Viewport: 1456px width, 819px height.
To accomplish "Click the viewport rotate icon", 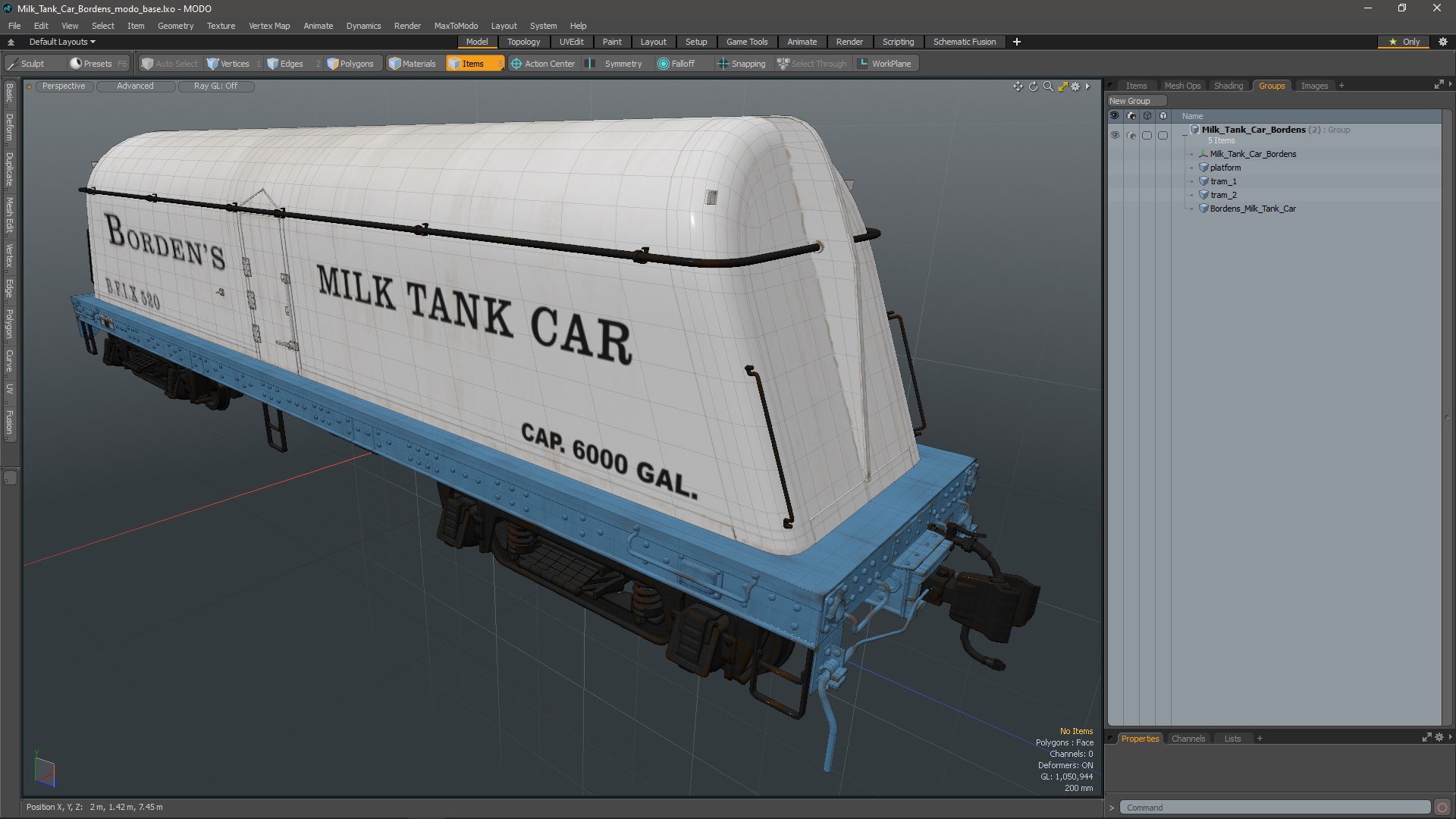I will click(1033, 86).
